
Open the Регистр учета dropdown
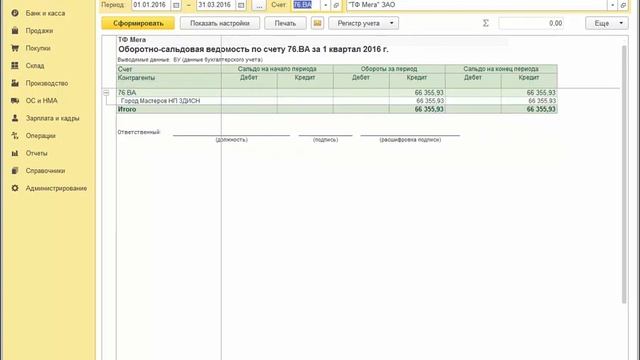coord(364,23)
